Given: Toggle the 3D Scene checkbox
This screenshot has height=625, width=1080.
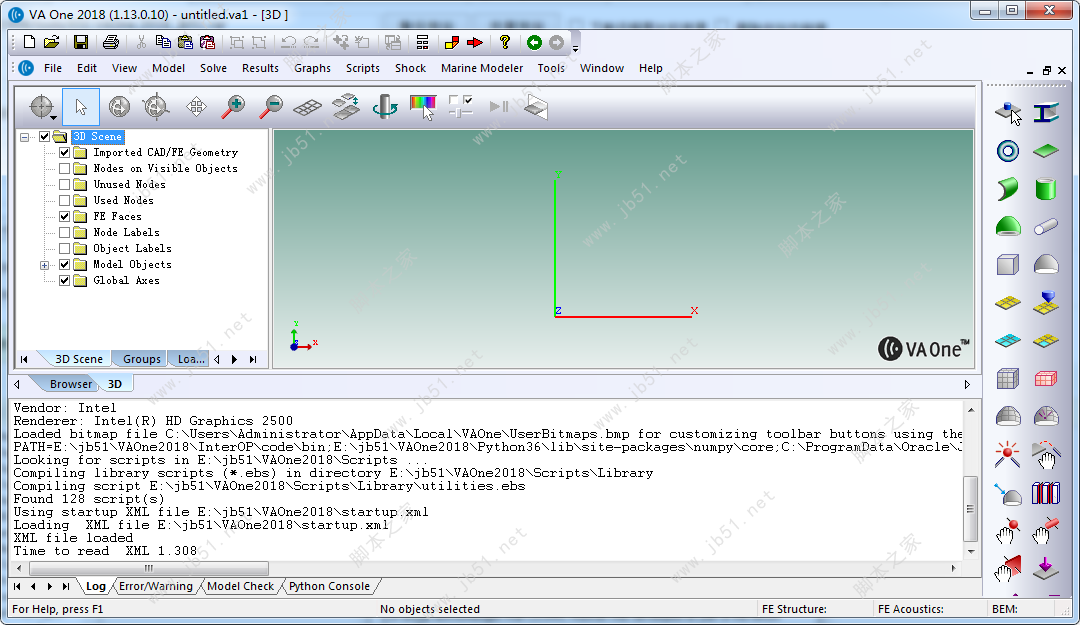Looking at the screenshot, I should [x=45, y=136].
